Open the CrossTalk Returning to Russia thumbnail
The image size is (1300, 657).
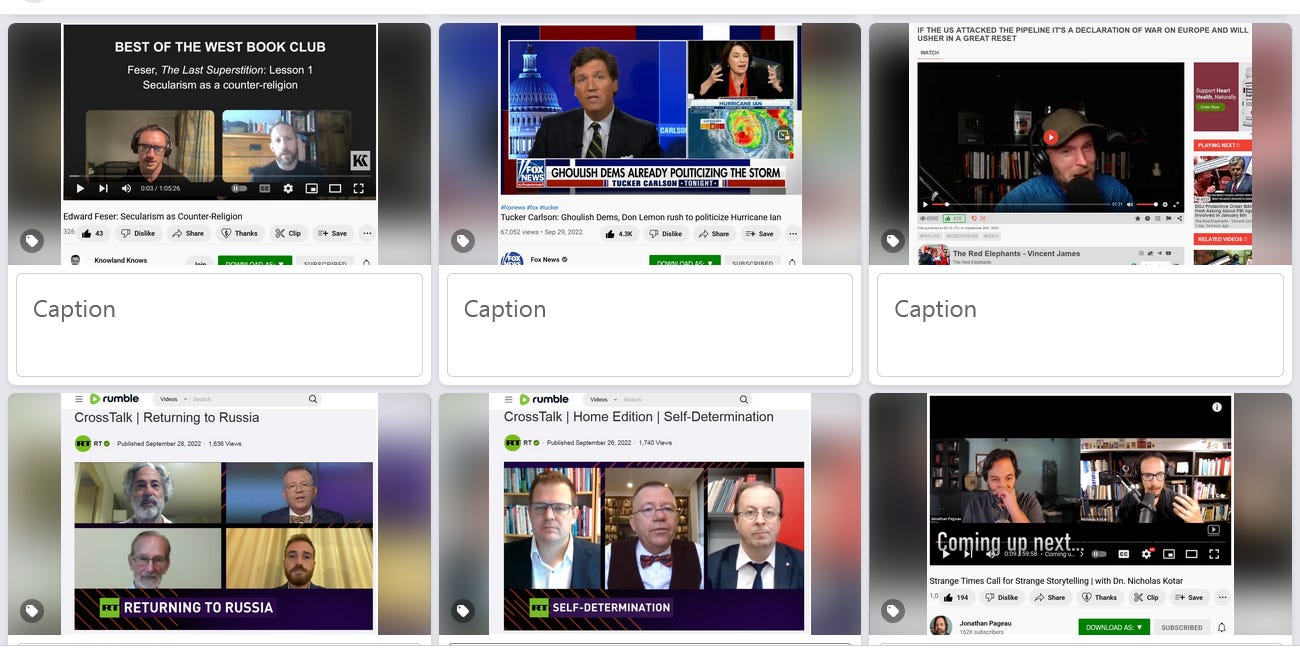(x=219, y=514)
